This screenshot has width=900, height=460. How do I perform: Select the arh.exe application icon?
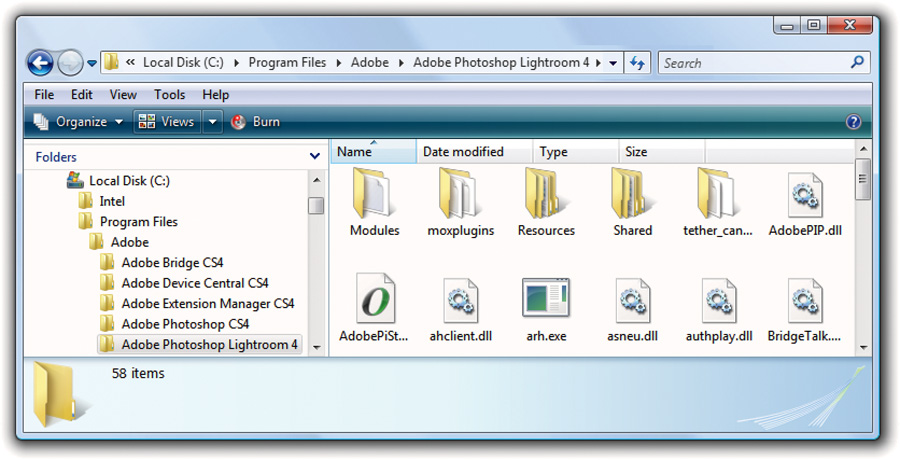[x=546, y=298]
